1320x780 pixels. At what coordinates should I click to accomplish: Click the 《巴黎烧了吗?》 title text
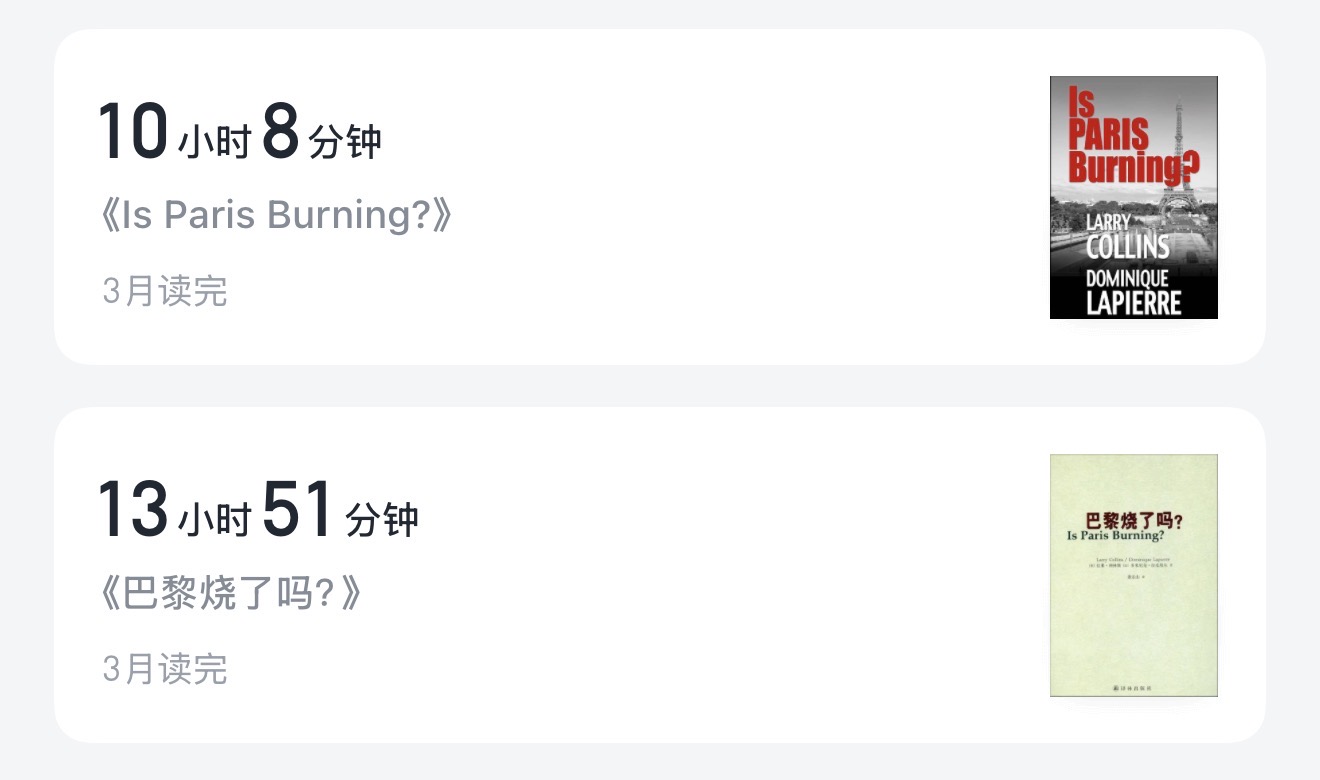231,594
